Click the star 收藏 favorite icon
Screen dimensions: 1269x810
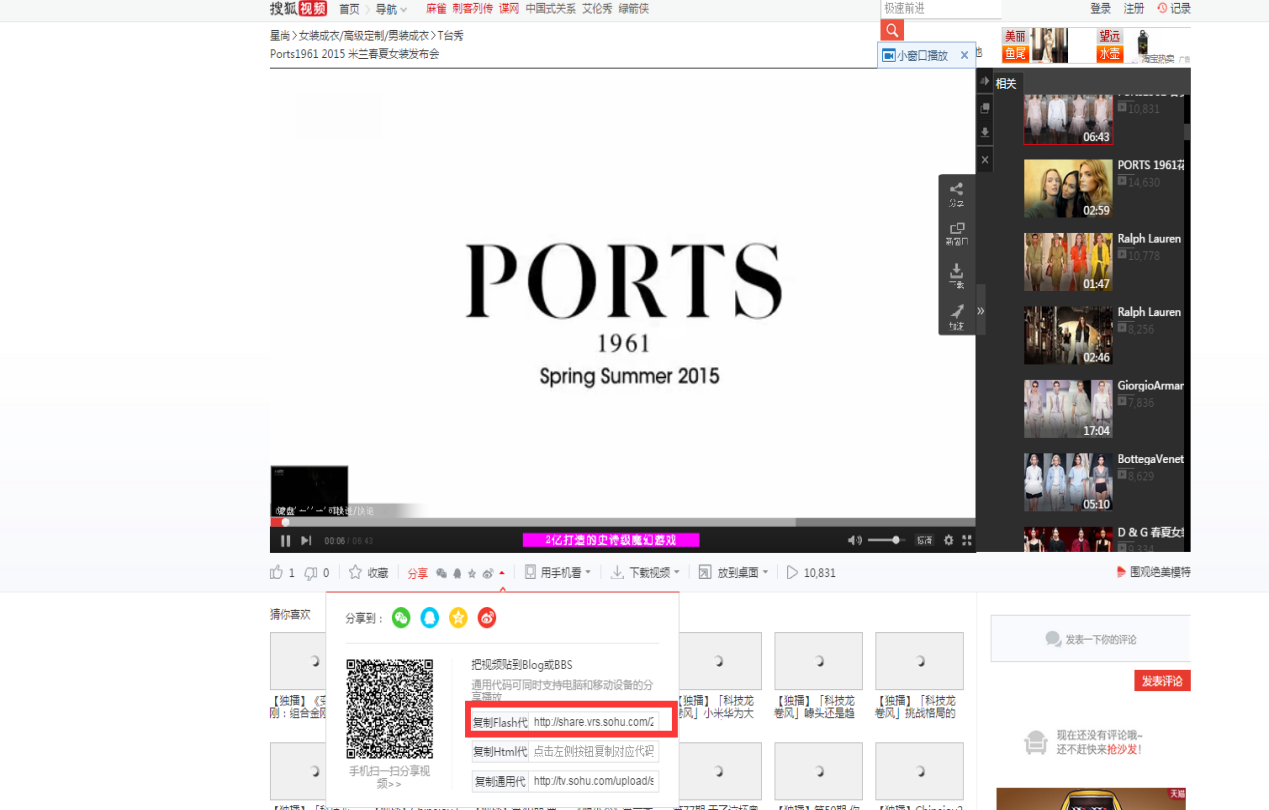[x=355, y=573]
